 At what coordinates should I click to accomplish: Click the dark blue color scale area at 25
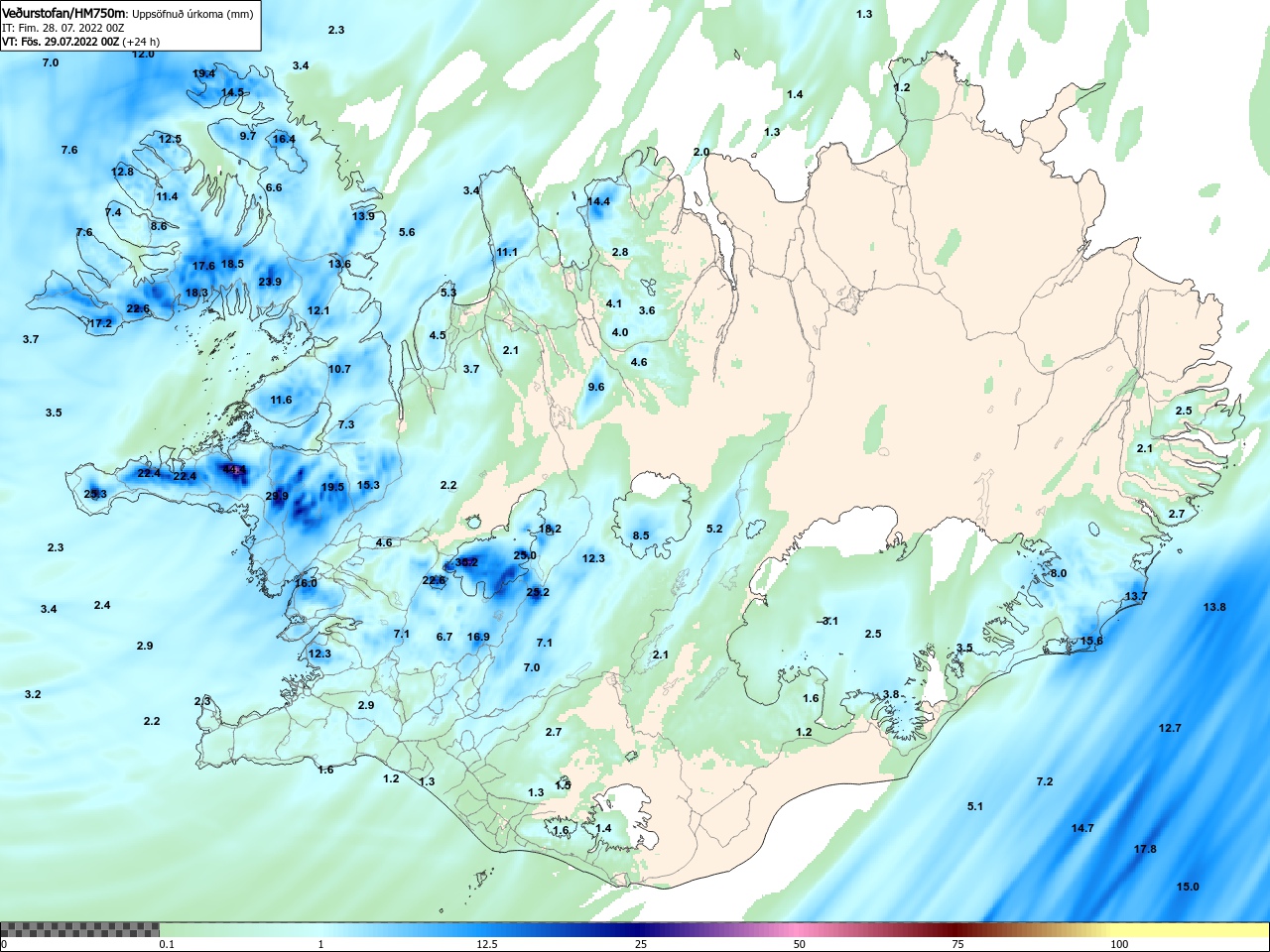pyautogui.click(x=642, y=930)
